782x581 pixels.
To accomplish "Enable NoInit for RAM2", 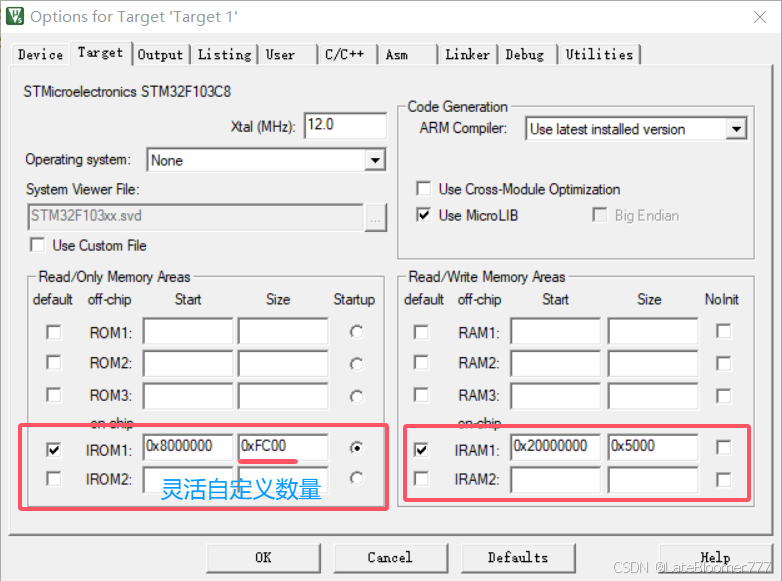I will pos(723,364).
